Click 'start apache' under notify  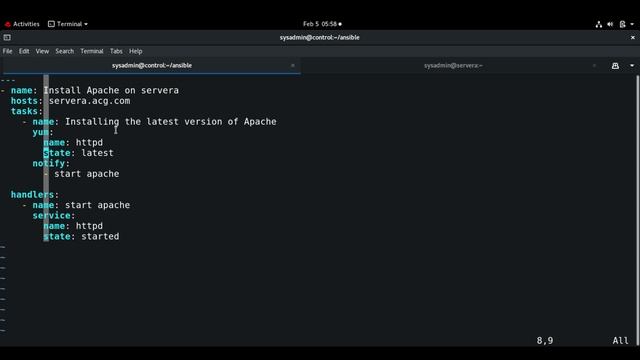[x=87, y=174]
